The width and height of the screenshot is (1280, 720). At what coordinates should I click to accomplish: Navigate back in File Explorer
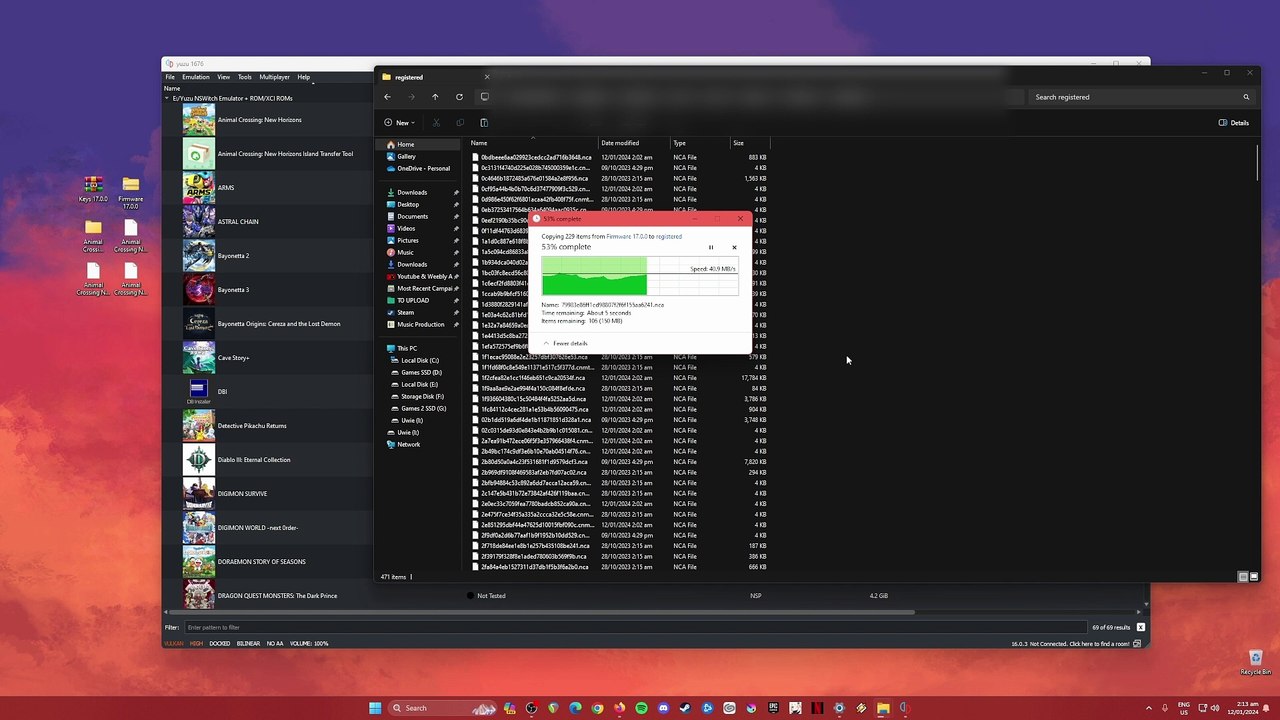point(388,97)
